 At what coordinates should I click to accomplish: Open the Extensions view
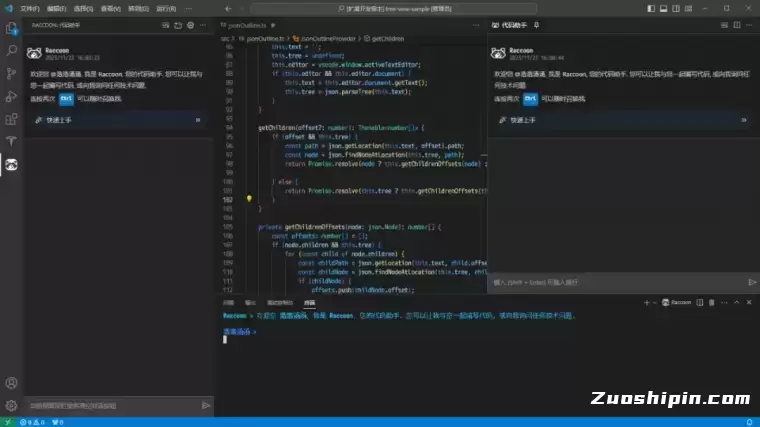pyautogui.click(x=11, y=119)
